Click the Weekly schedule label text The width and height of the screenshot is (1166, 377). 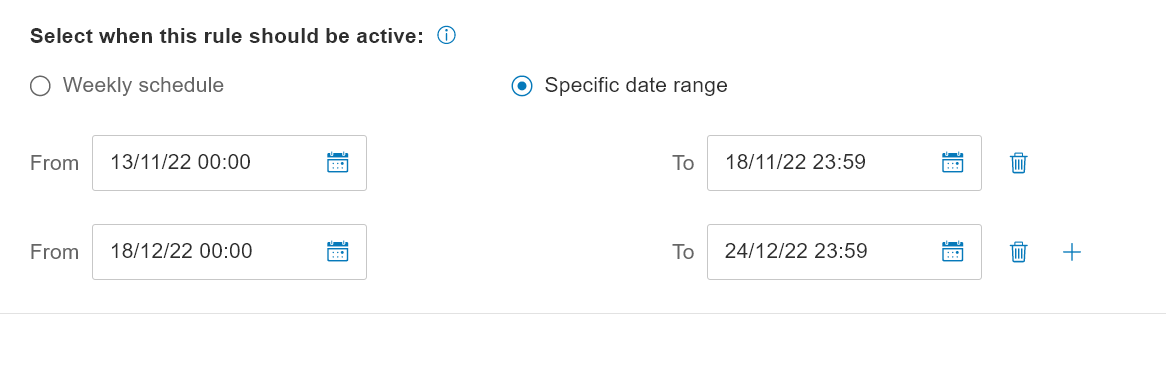[144, 85]
